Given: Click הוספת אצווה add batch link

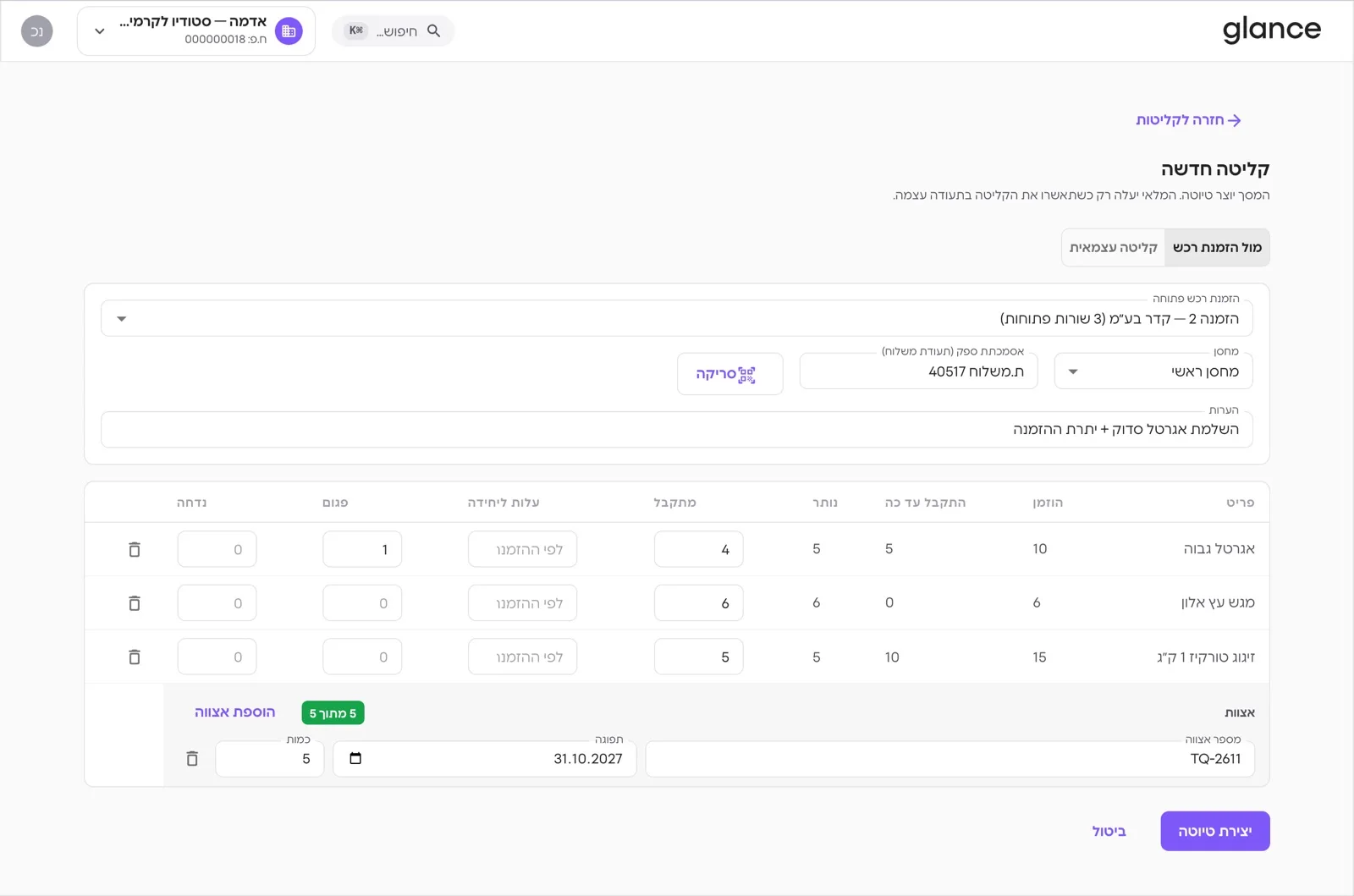Looking at the screenshot, I should click(234, 712).
